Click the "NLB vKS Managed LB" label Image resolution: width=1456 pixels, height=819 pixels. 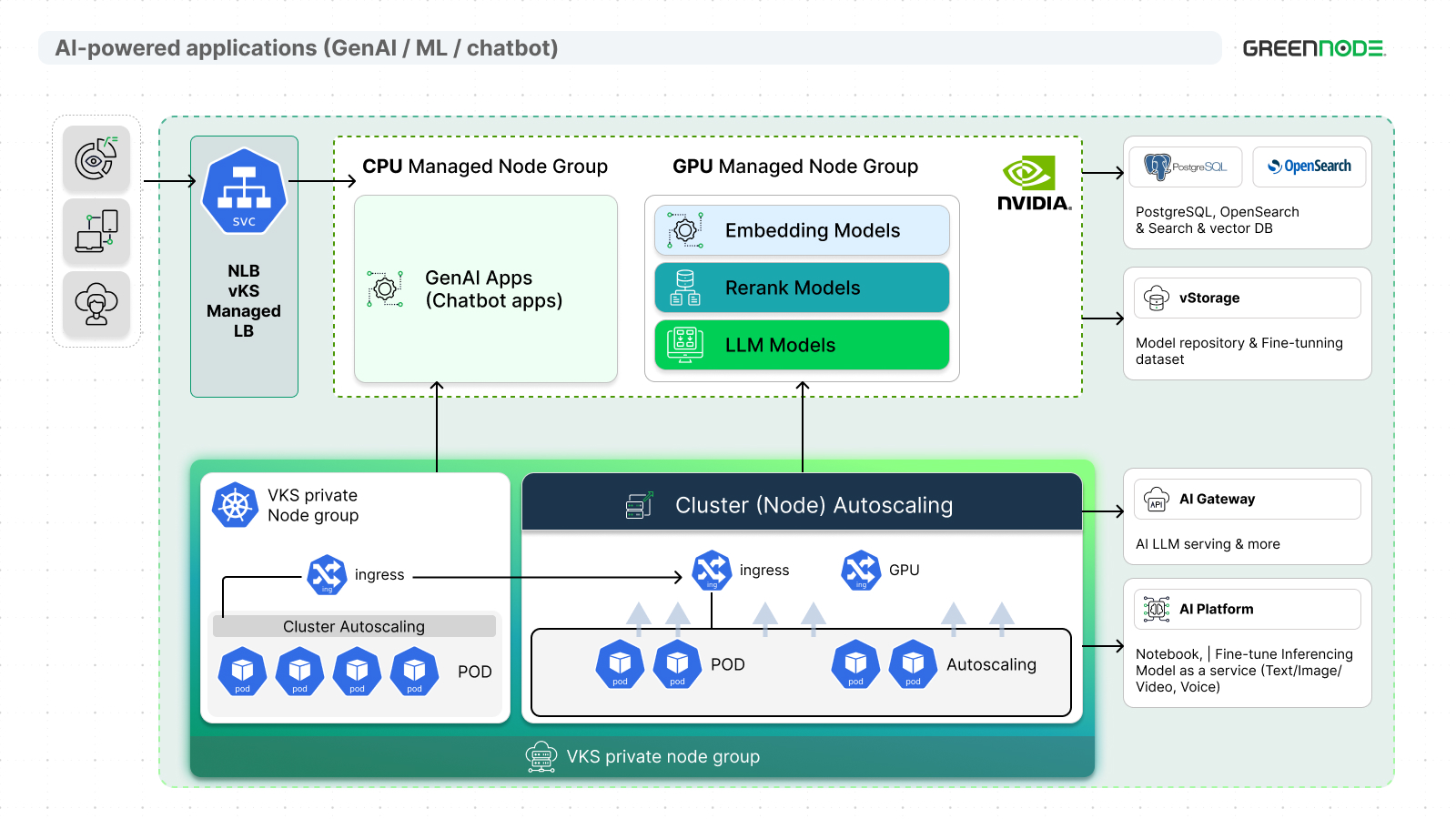(x=244, y=301)
